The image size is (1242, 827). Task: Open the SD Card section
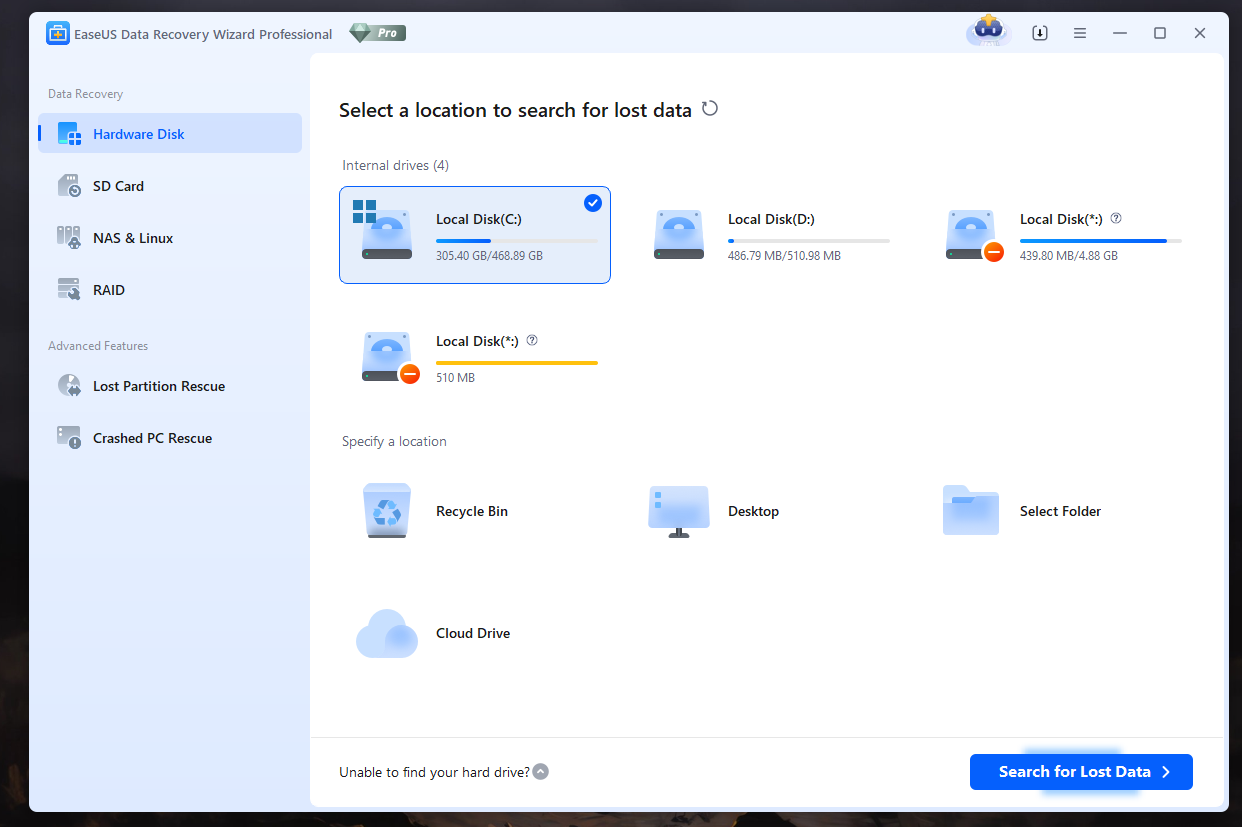170,185
